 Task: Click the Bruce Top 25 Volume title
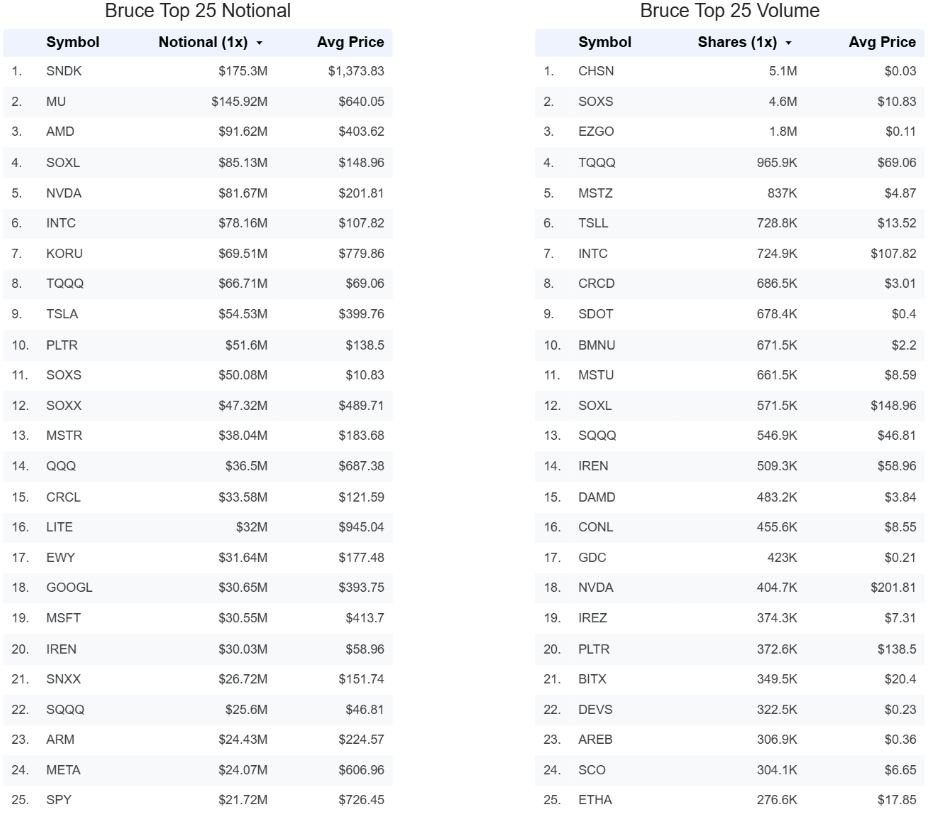pos(730,11)
